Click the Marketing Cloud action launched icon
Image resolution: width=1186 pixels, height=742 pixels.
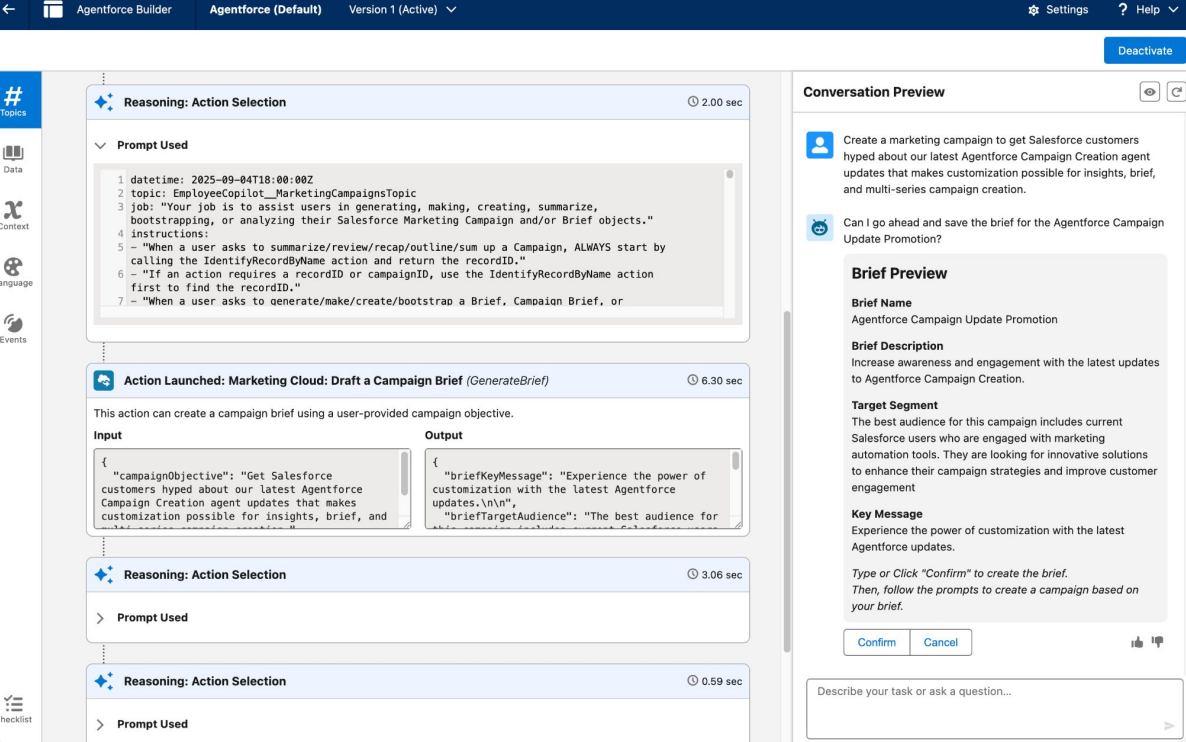104,380
